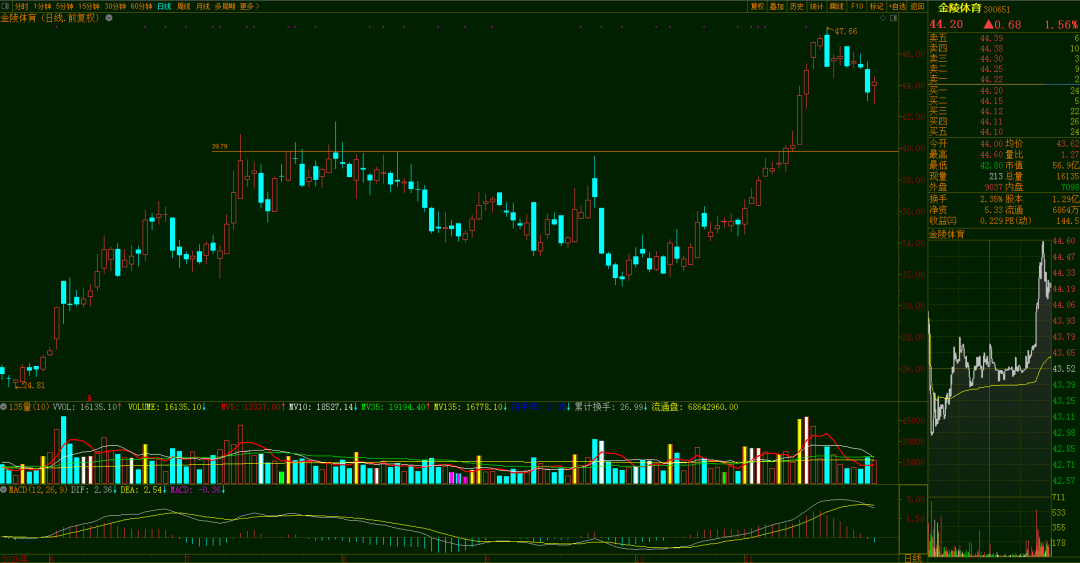Click the 今开 value 44.00
This screenshot has width=1080, height=563.
991,143
